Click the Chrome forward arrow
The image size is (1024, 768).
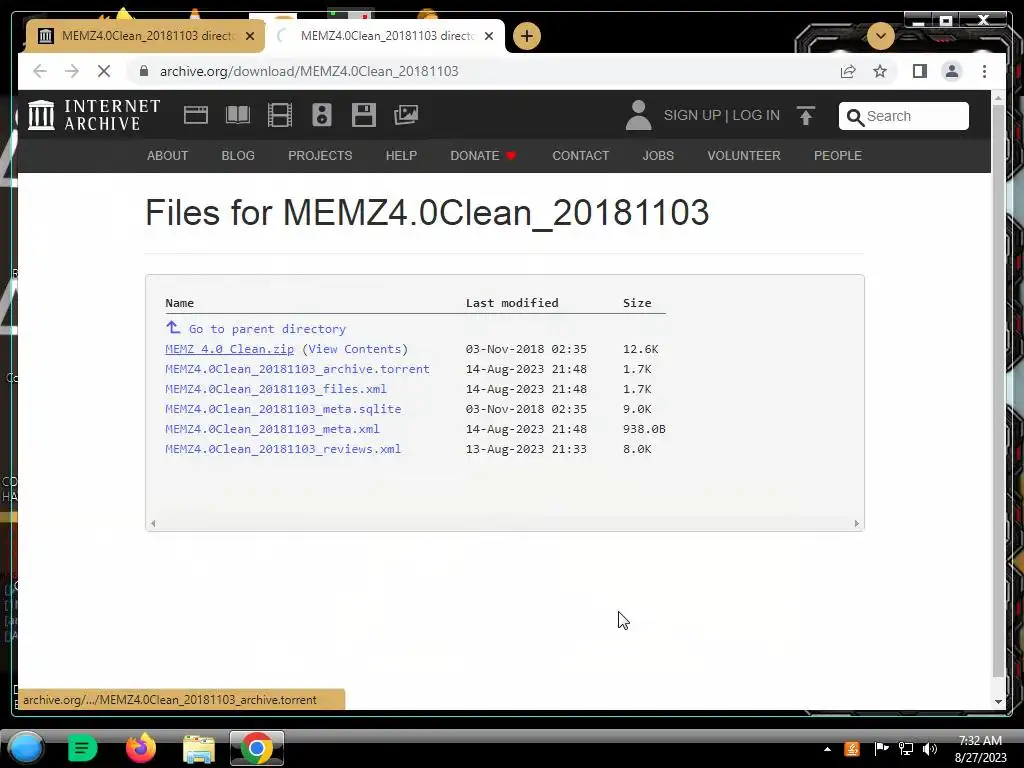click(72, 71)
